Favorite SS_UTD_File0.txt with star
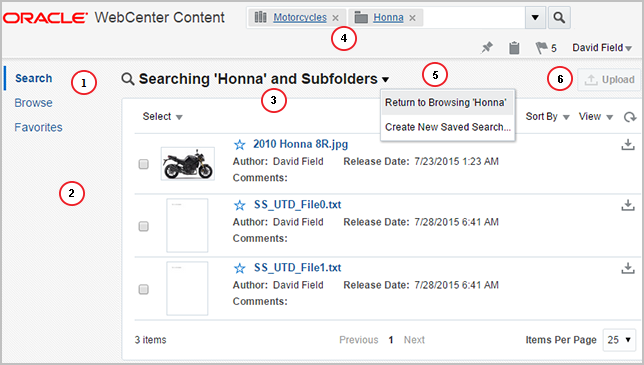Image resolution: width=644 pixels, height=365 pixels. [239, 205]
